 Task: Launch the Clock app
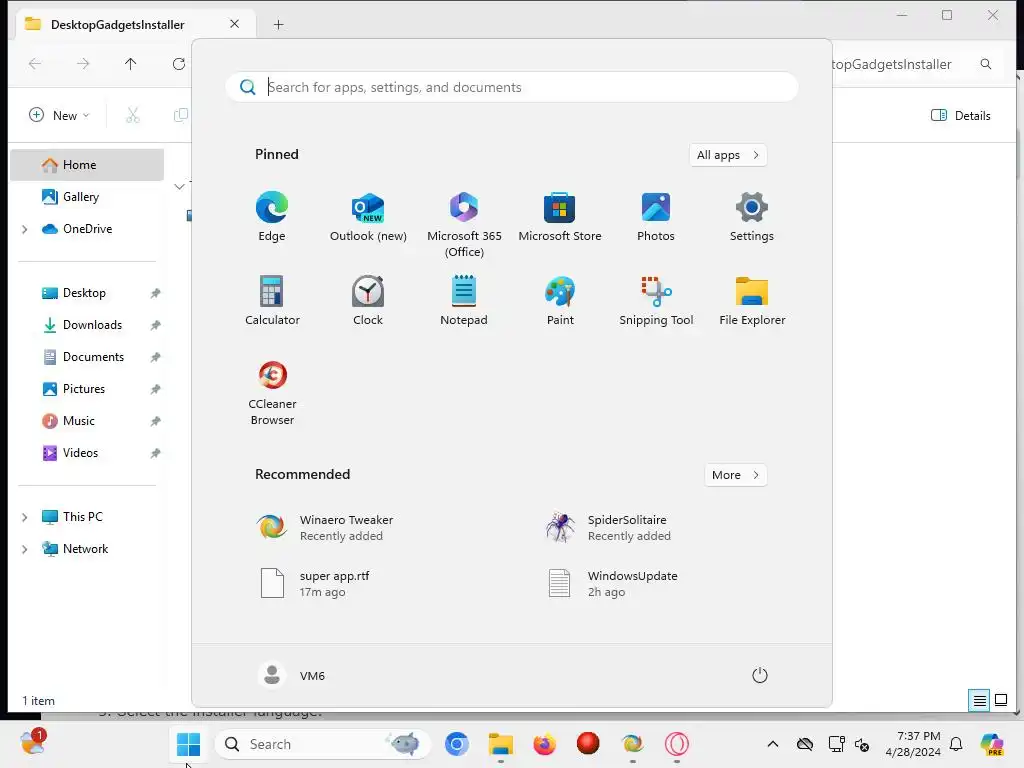[x=368, y=300]
